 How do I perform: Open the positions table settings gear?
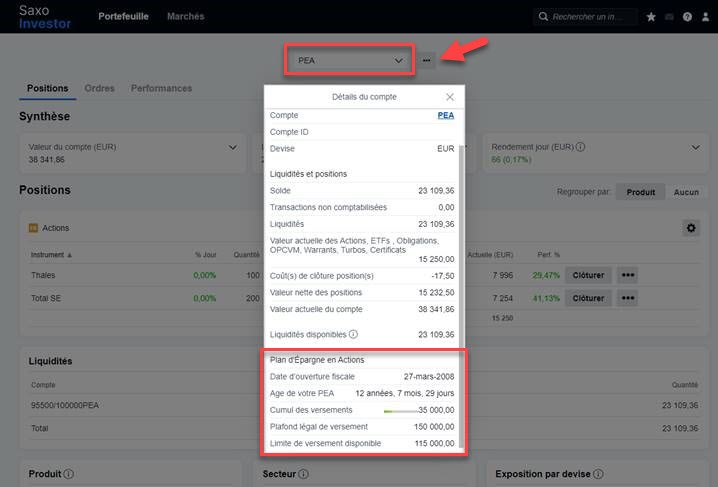(691, 228)
